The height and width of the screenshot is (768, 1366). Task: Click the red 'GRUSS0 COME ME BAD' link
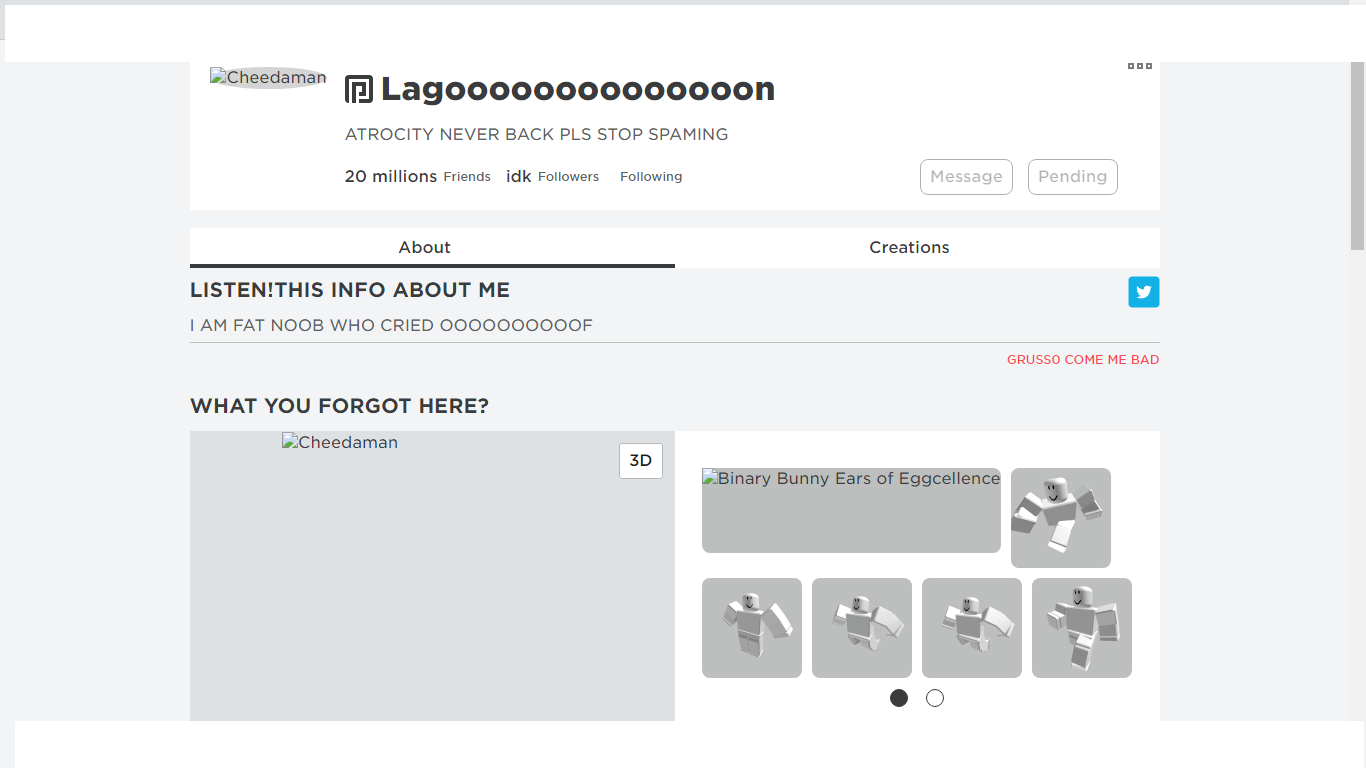pyautogui.click(x=1083, y=360)
